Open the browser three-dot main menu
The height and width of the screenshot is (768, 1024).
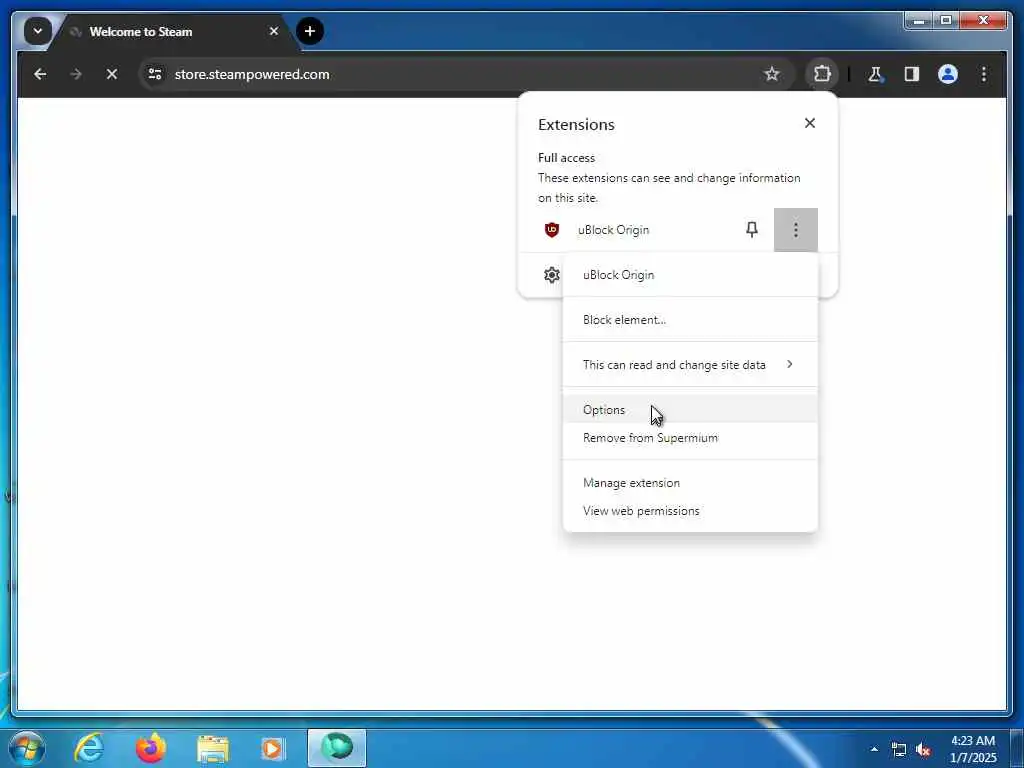click(x=984, y=74)
